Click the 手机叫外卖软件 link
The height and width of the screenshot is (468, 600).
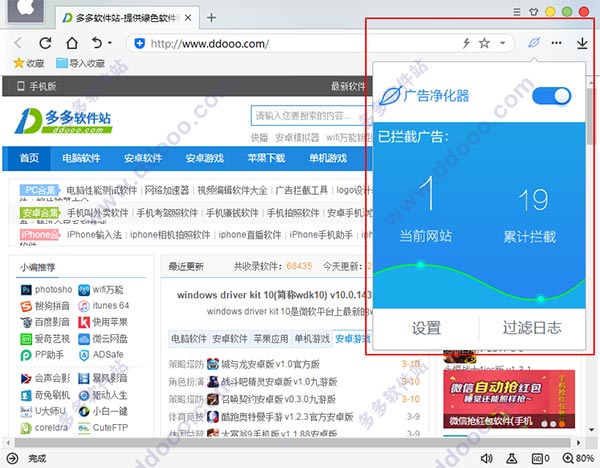(x=98, y=213)
